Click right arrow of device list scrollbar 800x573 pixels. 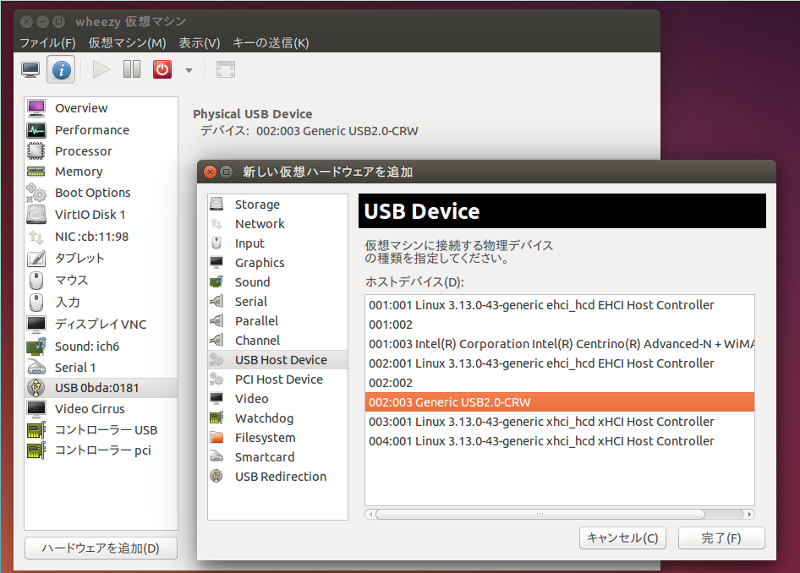click(749, 514)
